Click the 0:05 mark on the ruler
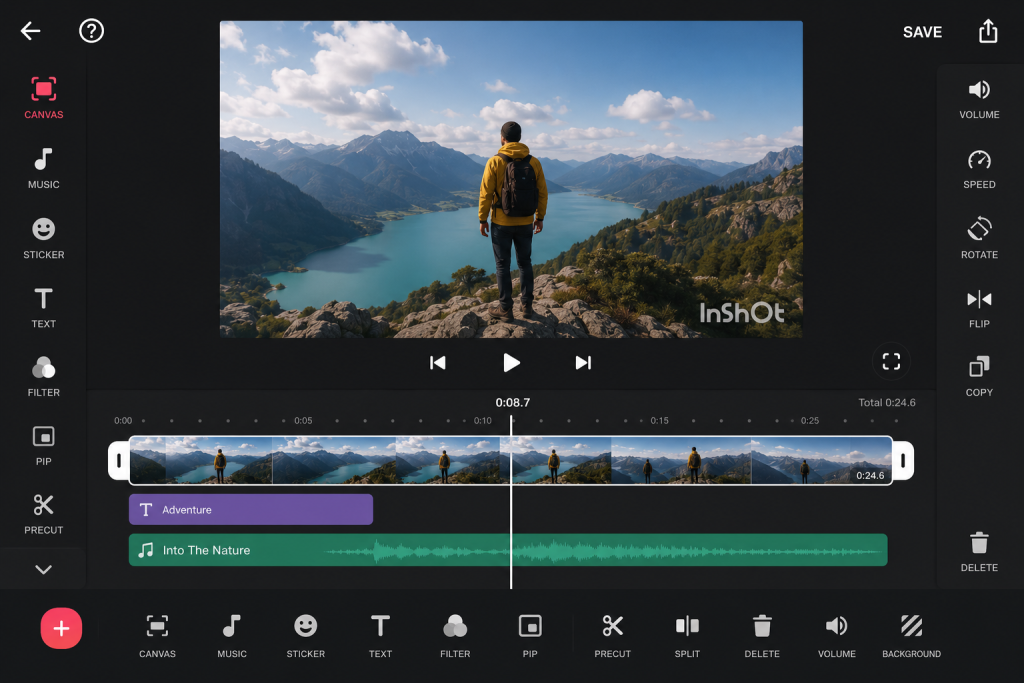The width and height of the screenshot is (1024, 683). [x=303, y=421]
